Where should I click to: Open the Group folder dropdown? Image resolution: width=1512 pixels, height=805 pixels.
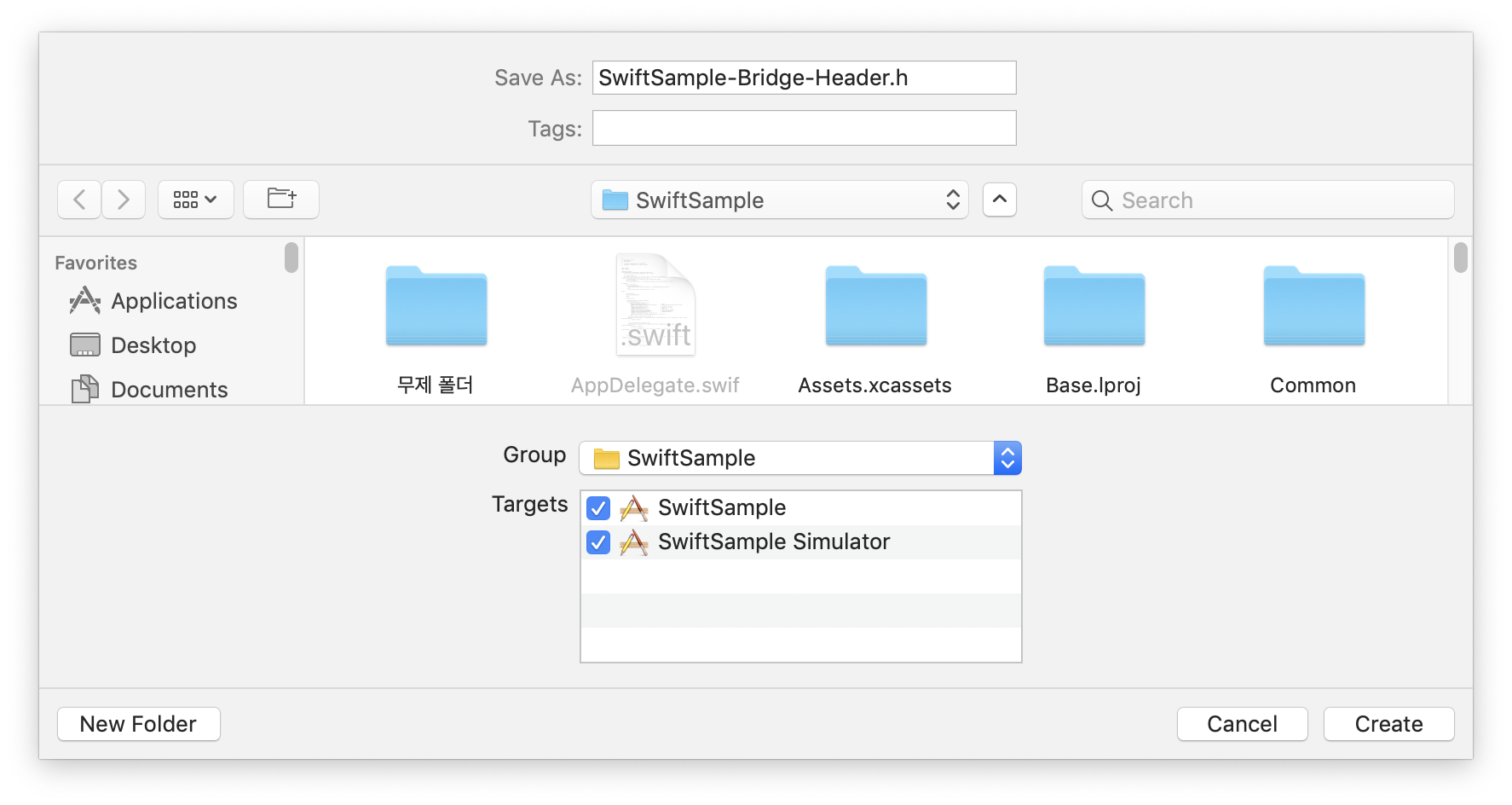pyautogui.click(x=799, y=458)
